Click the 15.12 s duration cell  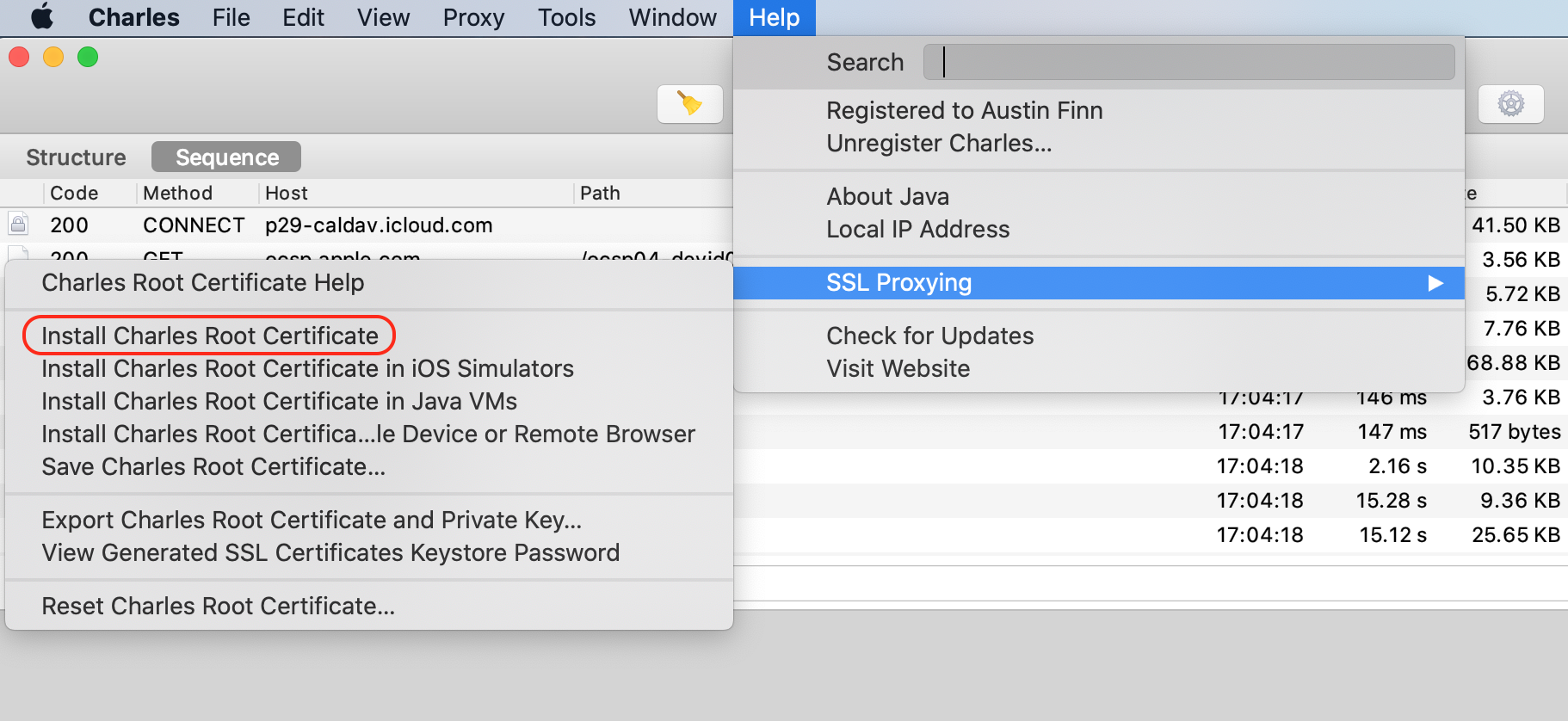[x=1392, y=535]
